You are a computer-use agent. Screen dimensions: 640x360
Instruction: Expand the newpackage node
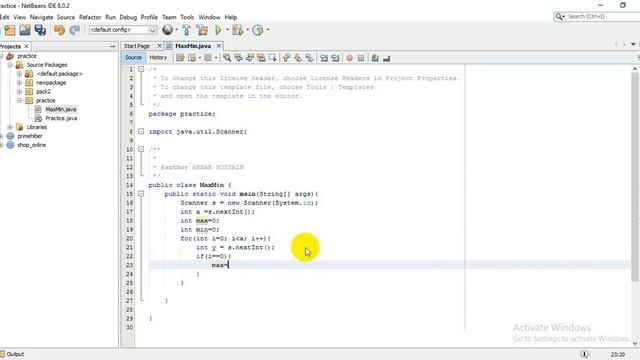click(x=19, y=83)
